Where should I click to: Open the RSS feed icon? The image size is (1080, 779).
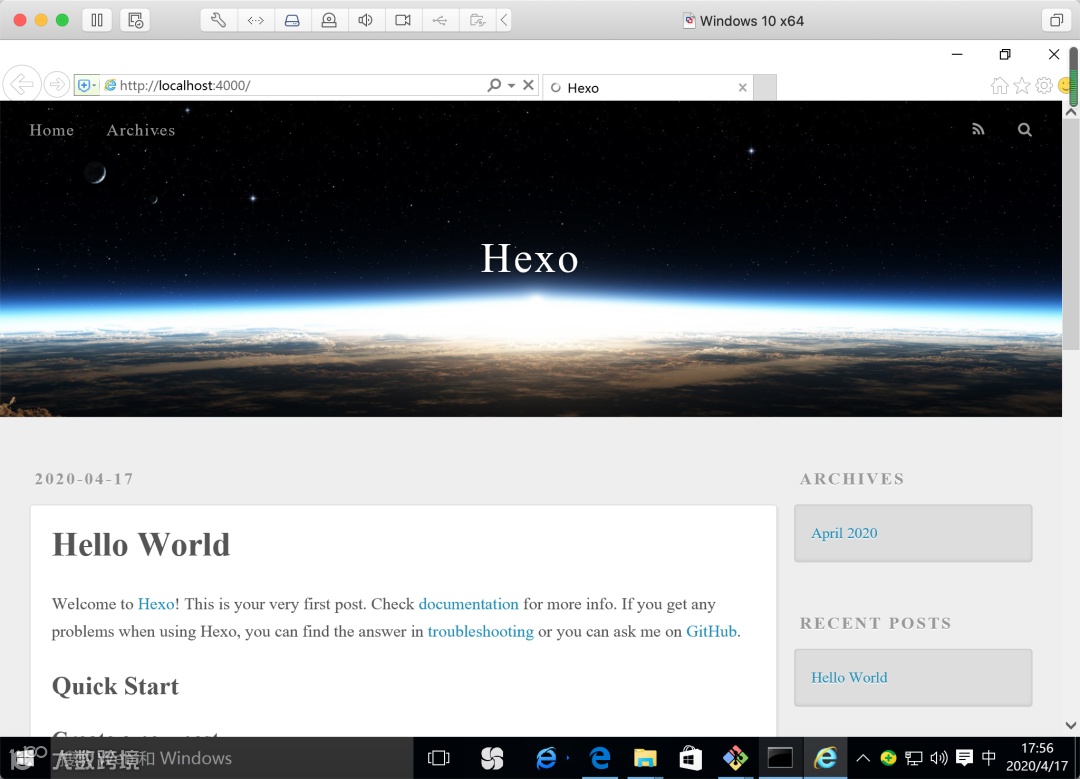978,129
